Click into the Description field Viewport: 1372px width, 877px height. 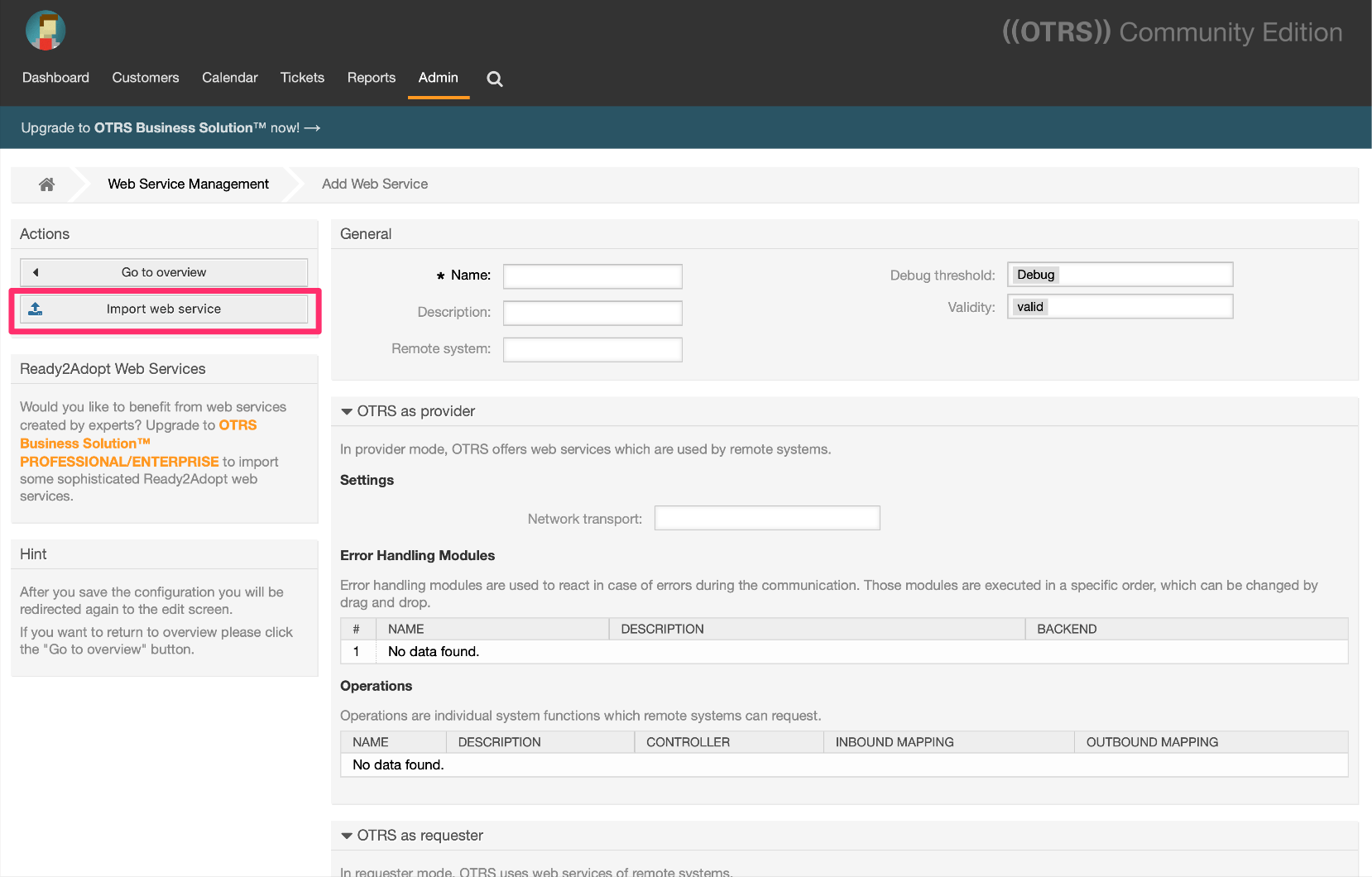pos(592,313)
